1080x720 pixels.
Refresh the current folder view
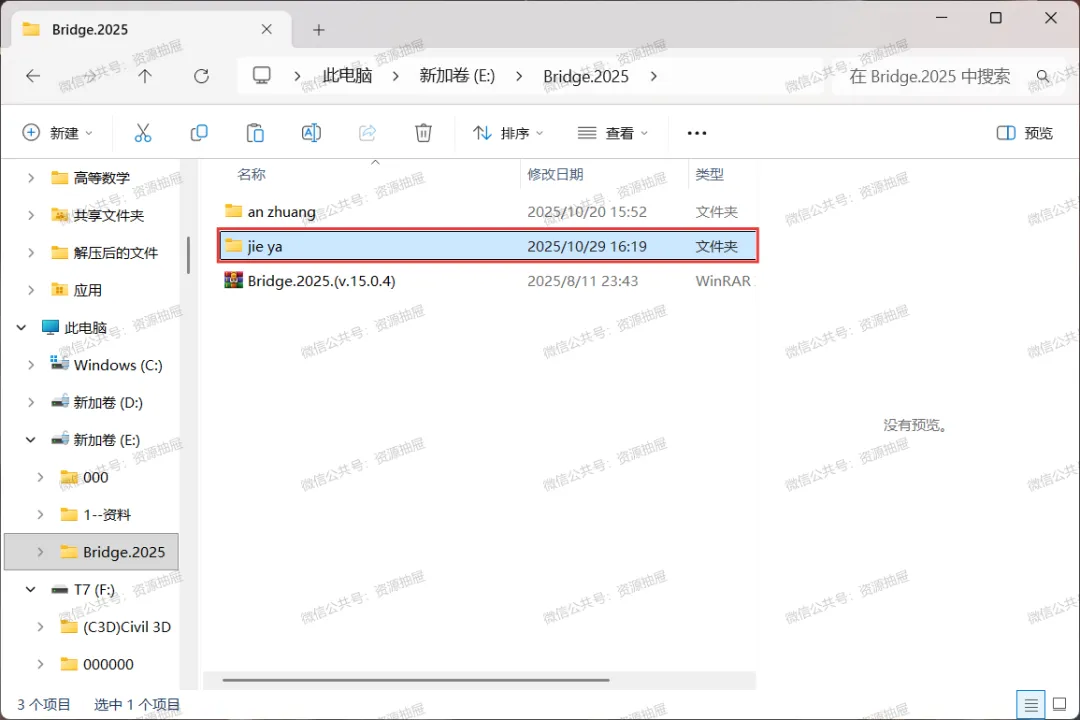(x=201, y=76)
